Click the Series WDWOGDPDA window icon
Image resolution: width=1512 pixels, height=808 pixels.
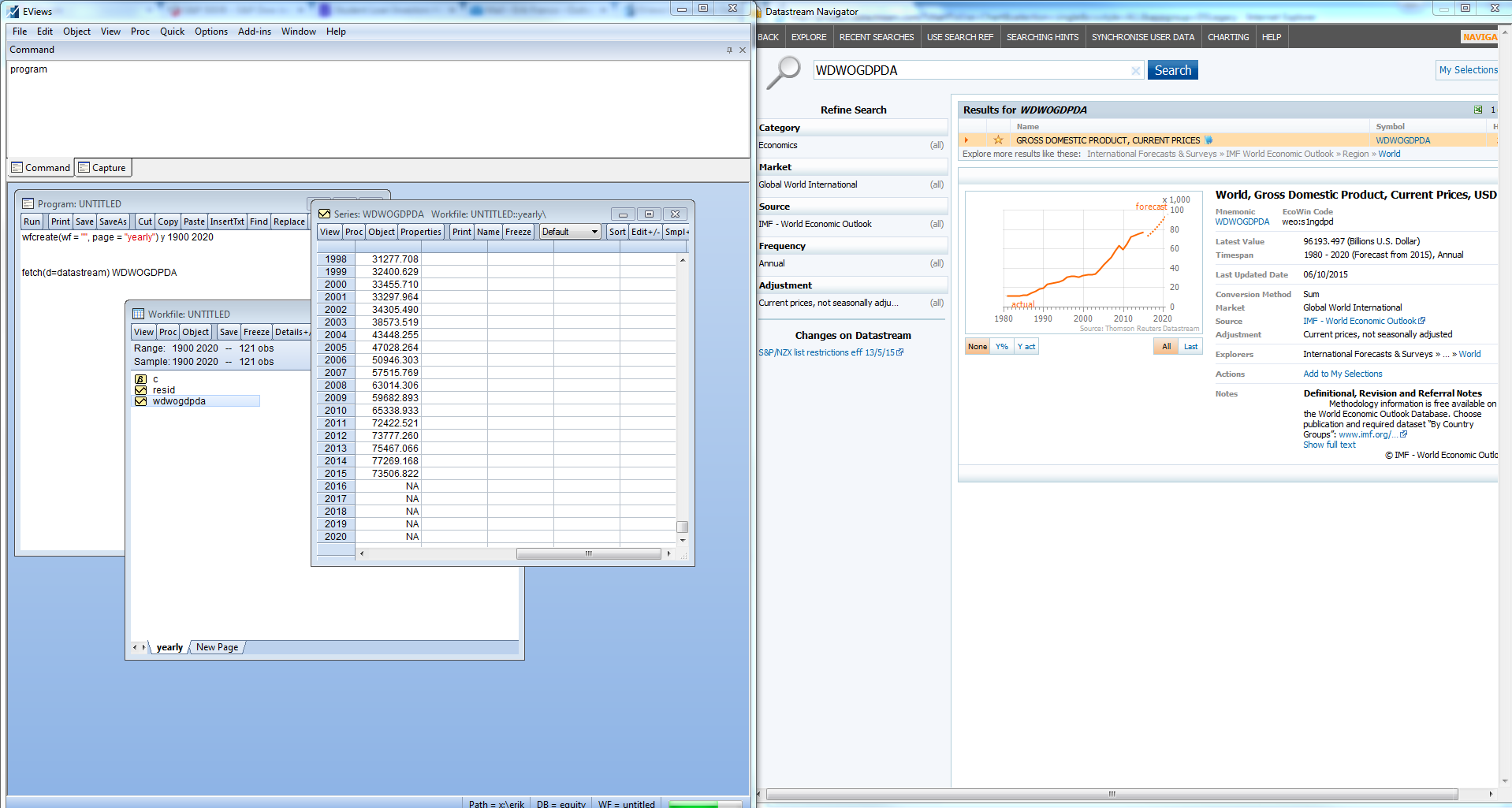[x=324, y=214]
